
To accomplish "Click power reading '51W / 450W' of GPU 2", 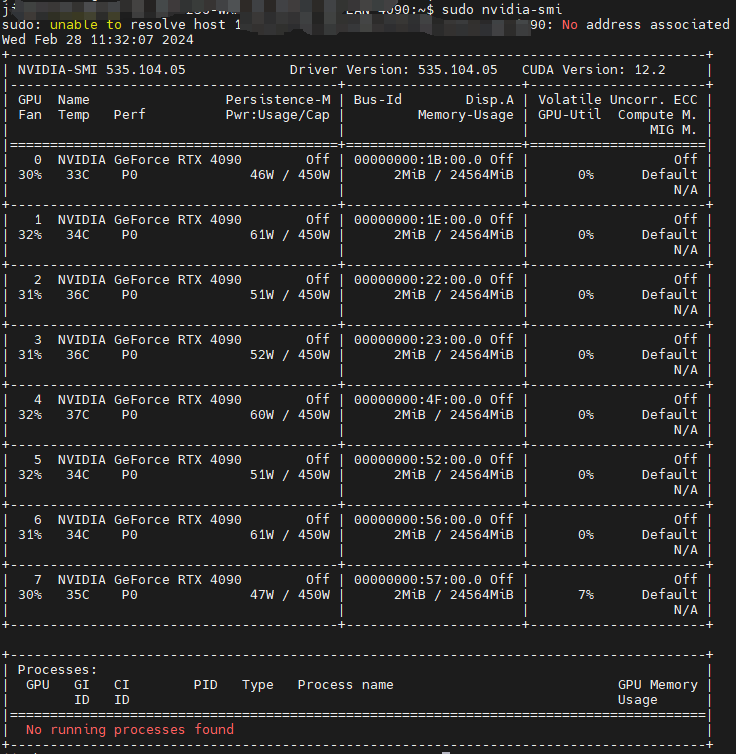I will 290,295.
